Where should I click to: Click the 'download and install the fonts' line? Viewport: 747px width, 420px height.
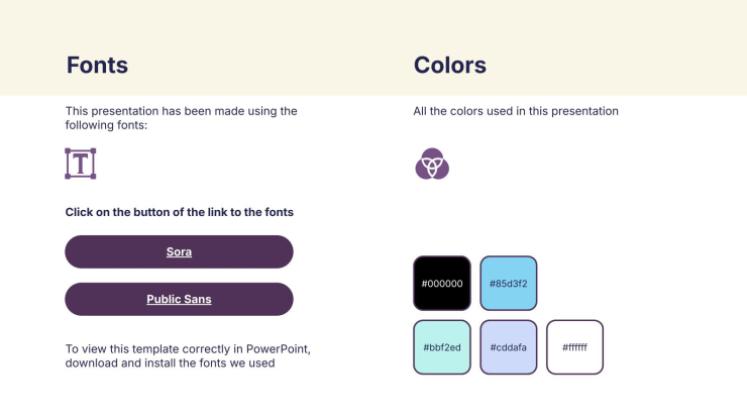pyautogui.click(x=170, y=363)
